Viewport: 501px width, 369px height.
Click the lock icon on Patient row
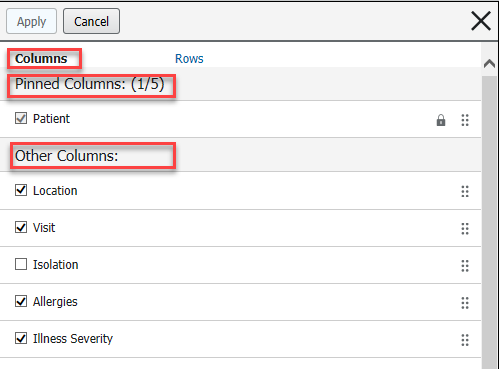pos(441,120)
